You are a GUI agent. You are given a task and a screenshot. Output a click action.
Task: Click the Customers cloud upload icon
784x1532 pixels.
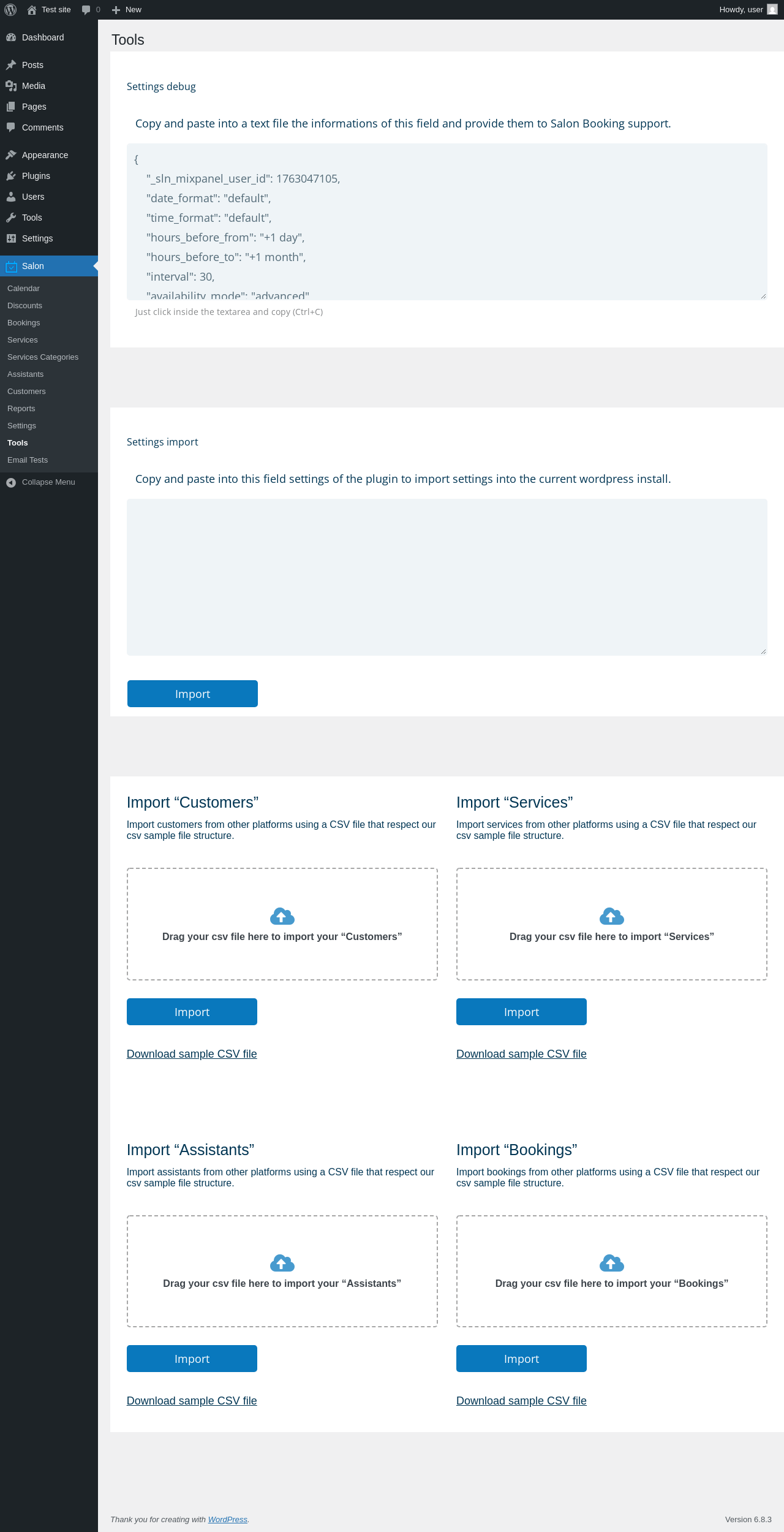point(282,916)
